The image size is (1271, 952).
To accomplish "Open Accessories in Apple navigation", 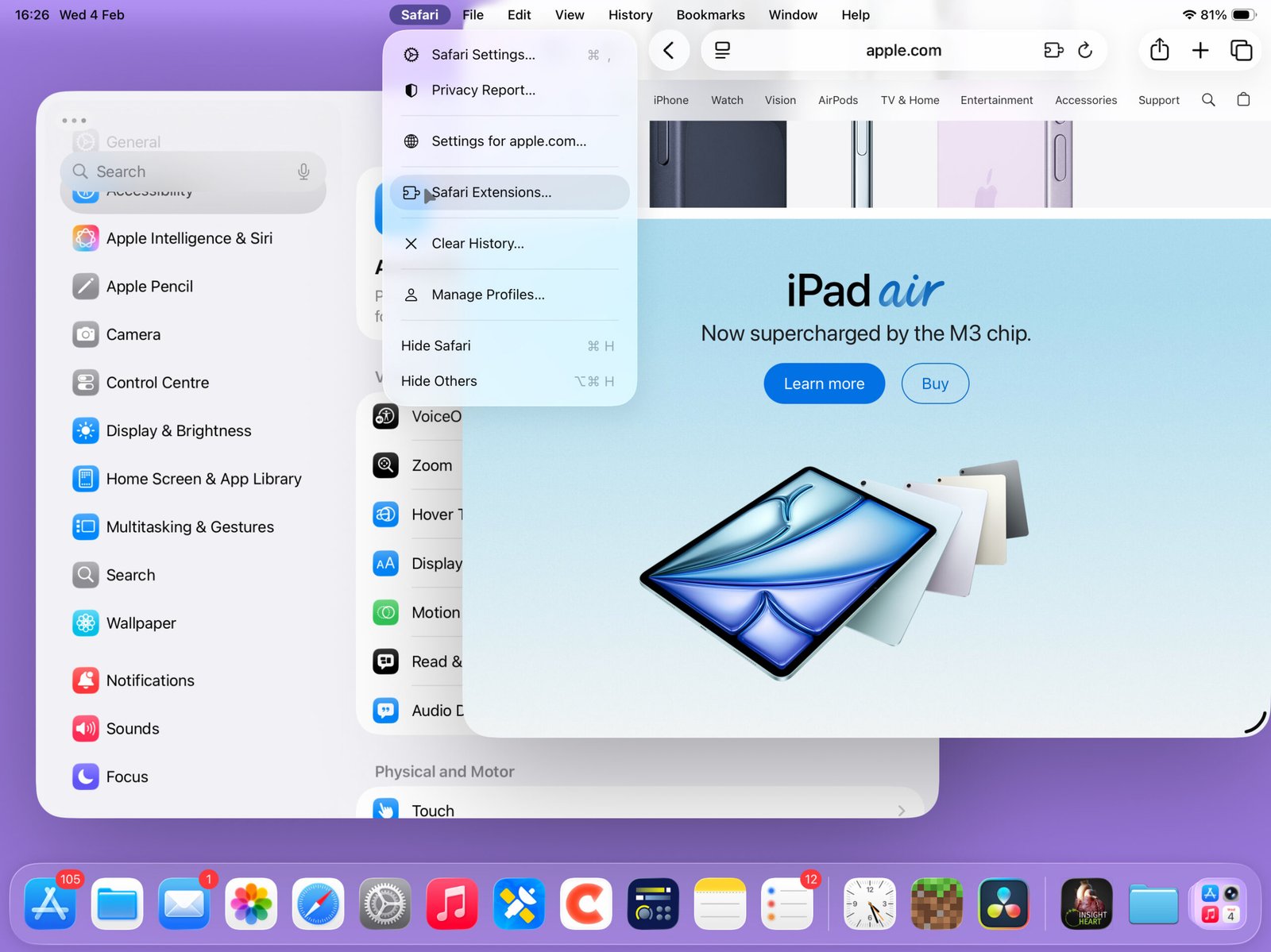I will 1085,100.
